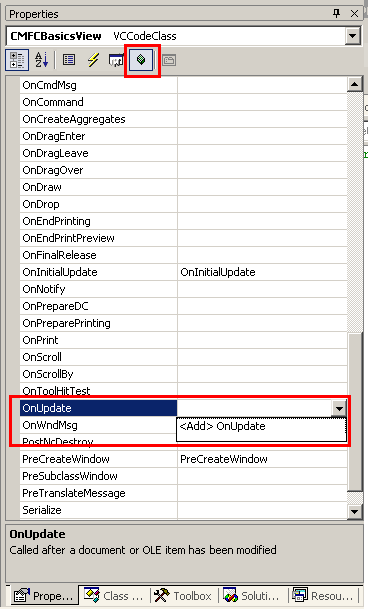Show Overrides green cube button

pos(141,60)
